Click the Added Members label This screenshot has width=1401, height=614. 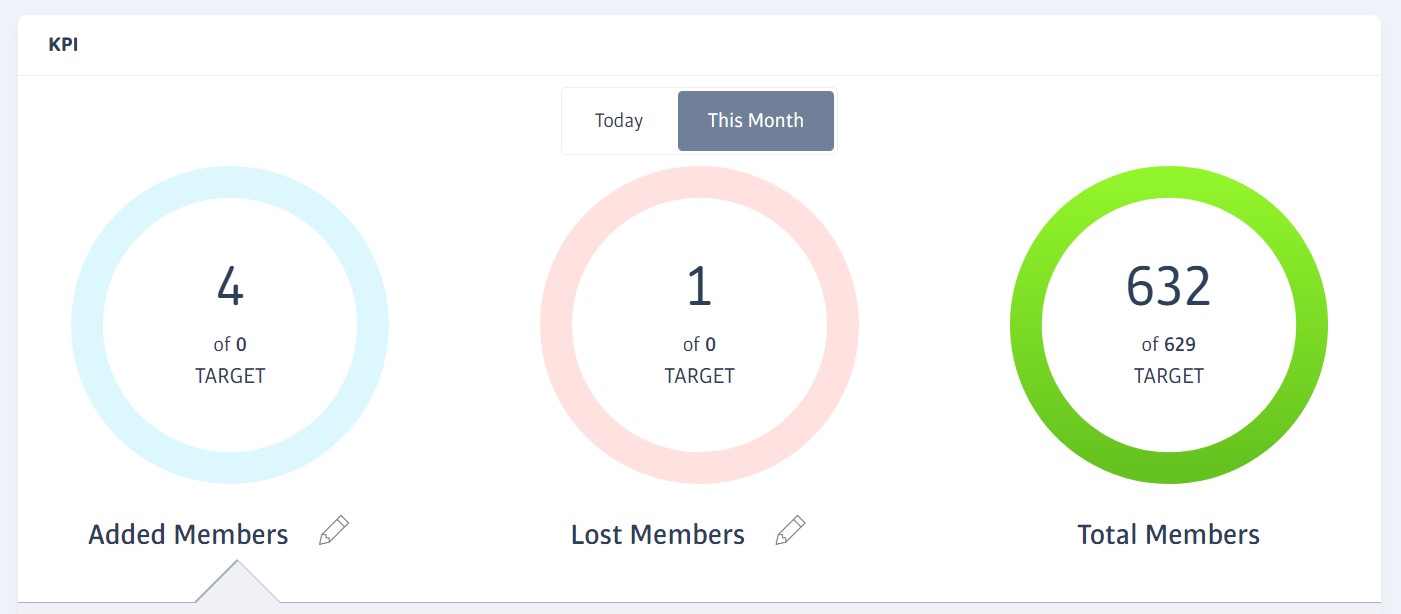point(188,535)
